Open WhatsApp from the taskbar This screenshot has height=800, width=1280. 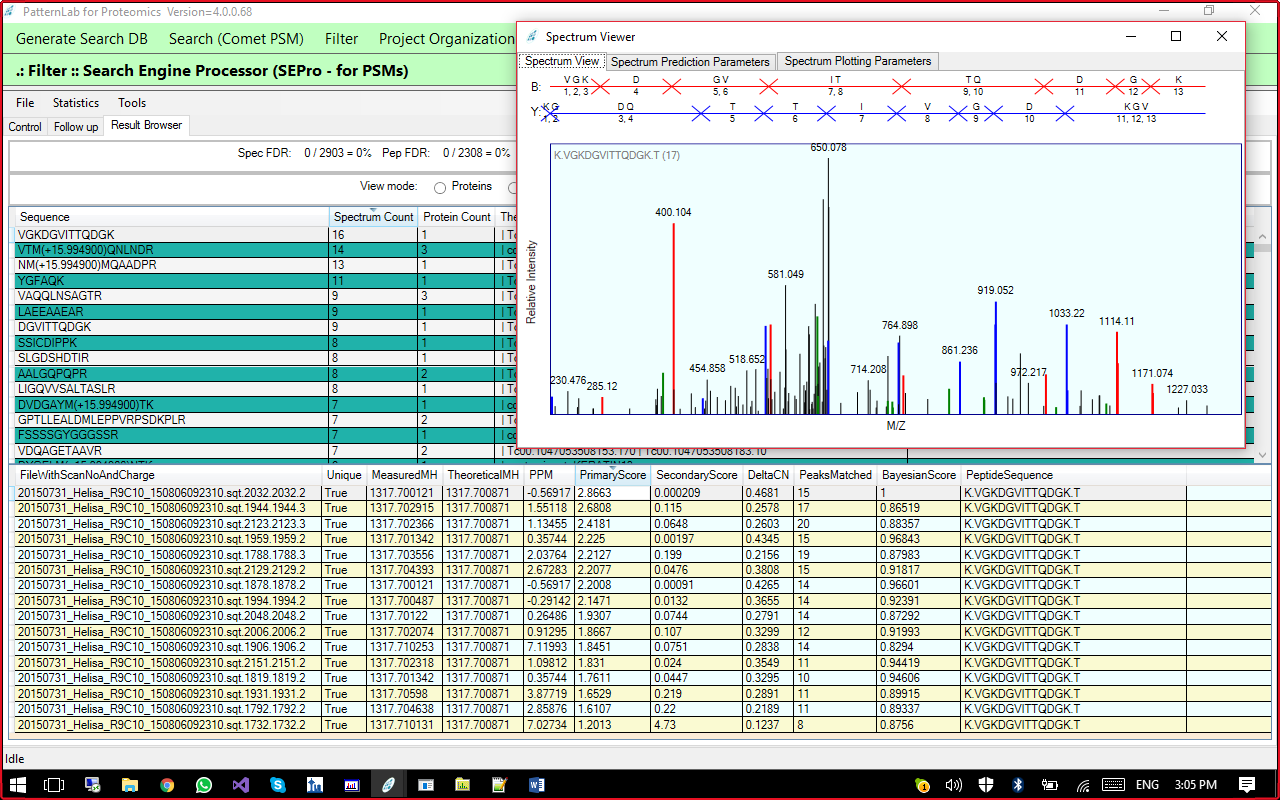204,785
